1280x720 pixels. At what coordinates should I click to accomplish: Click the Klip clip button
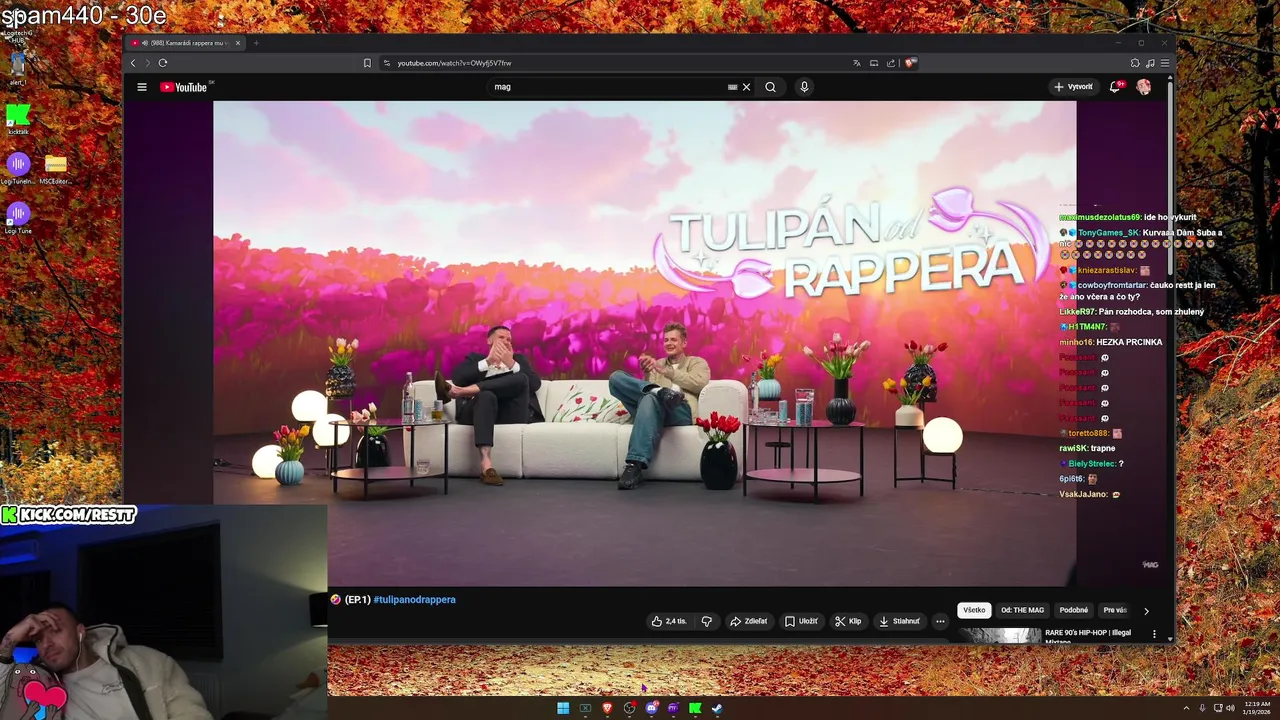(848, 621)
